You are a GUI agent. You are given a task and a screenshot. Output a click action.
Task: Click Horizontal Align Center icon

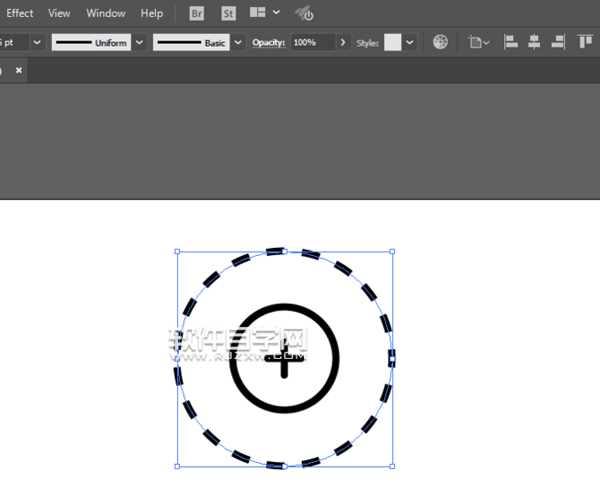(534, 43)
